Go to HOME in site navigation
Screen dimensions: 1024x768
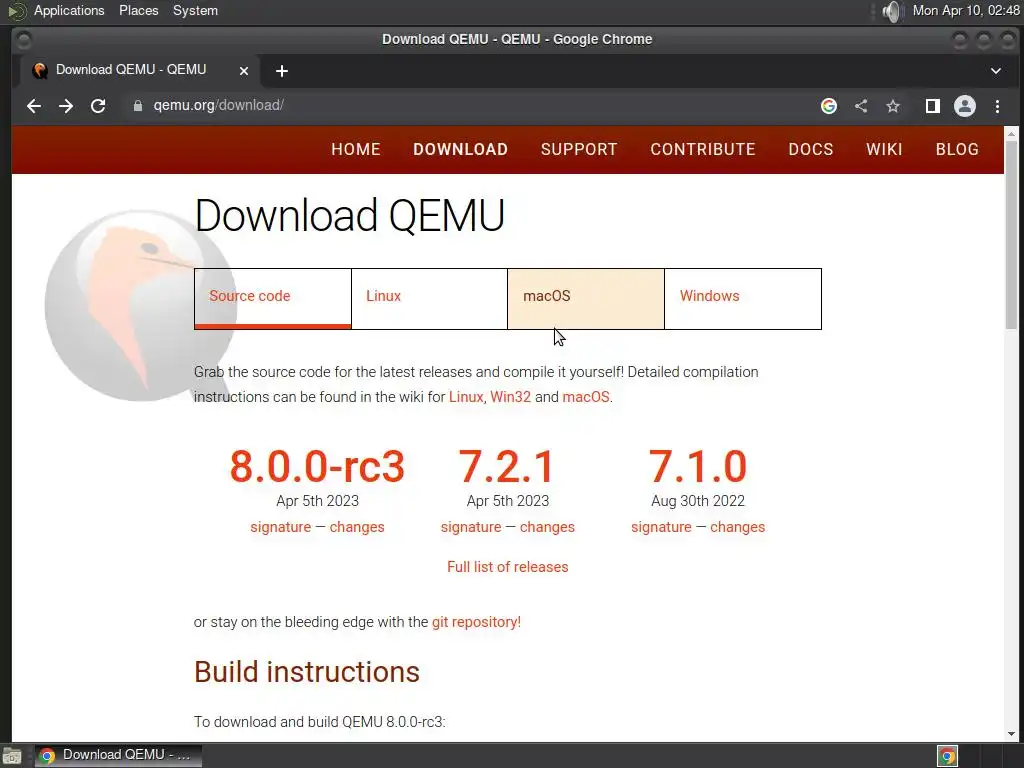[356, 149]
